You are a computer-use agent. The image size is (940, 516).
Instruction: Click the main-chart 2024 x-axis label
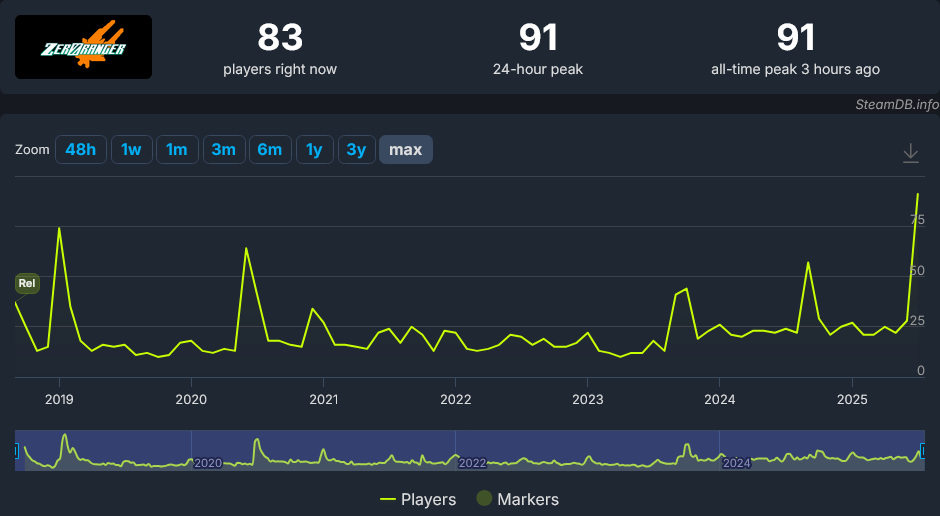(x=719, y=399)
